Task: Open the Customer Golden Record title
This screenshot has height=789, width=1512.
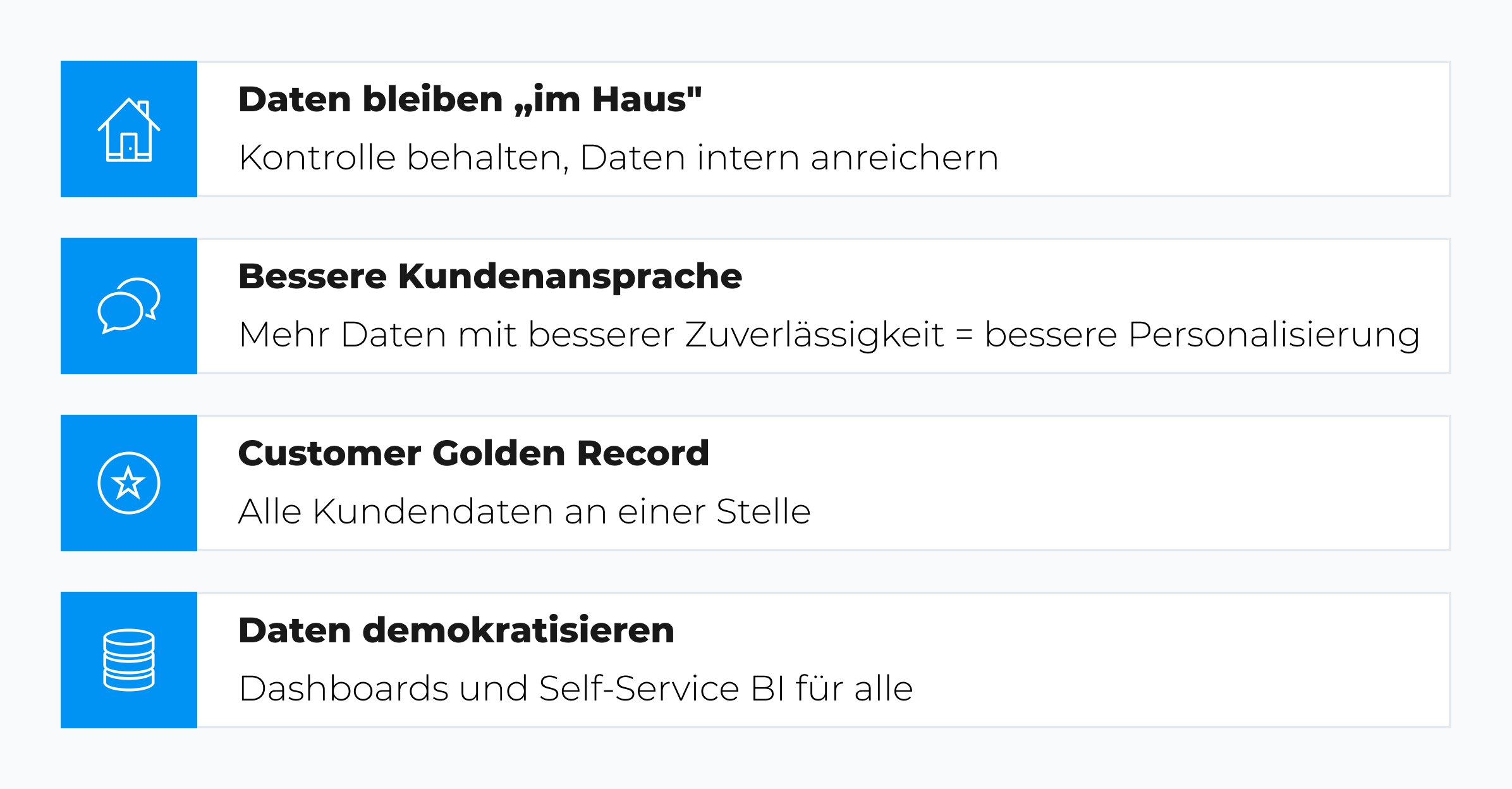Action: pos(473,454)
